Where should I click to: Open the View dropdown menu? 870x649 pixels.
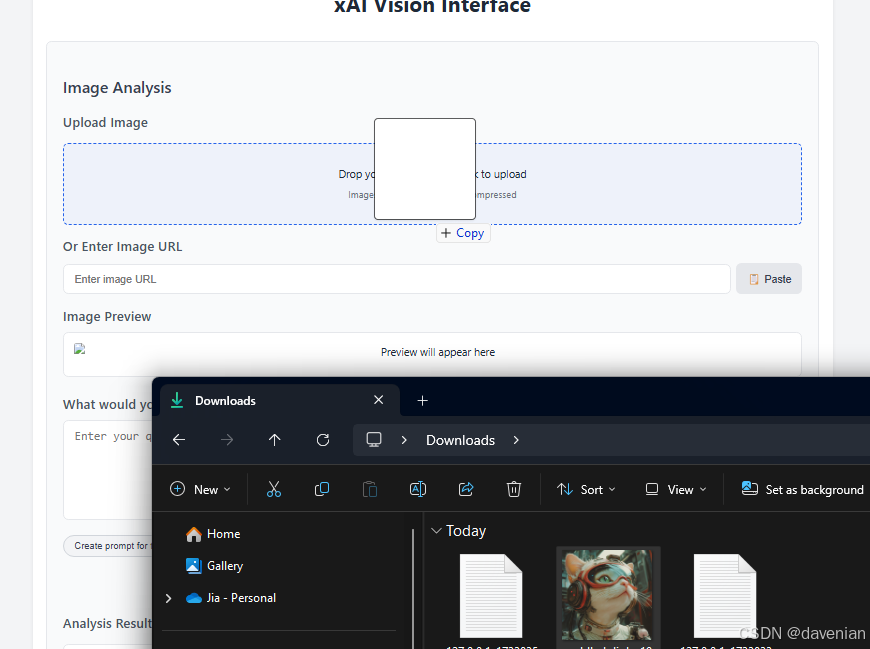pyautogui.click(x=676, y=489)
